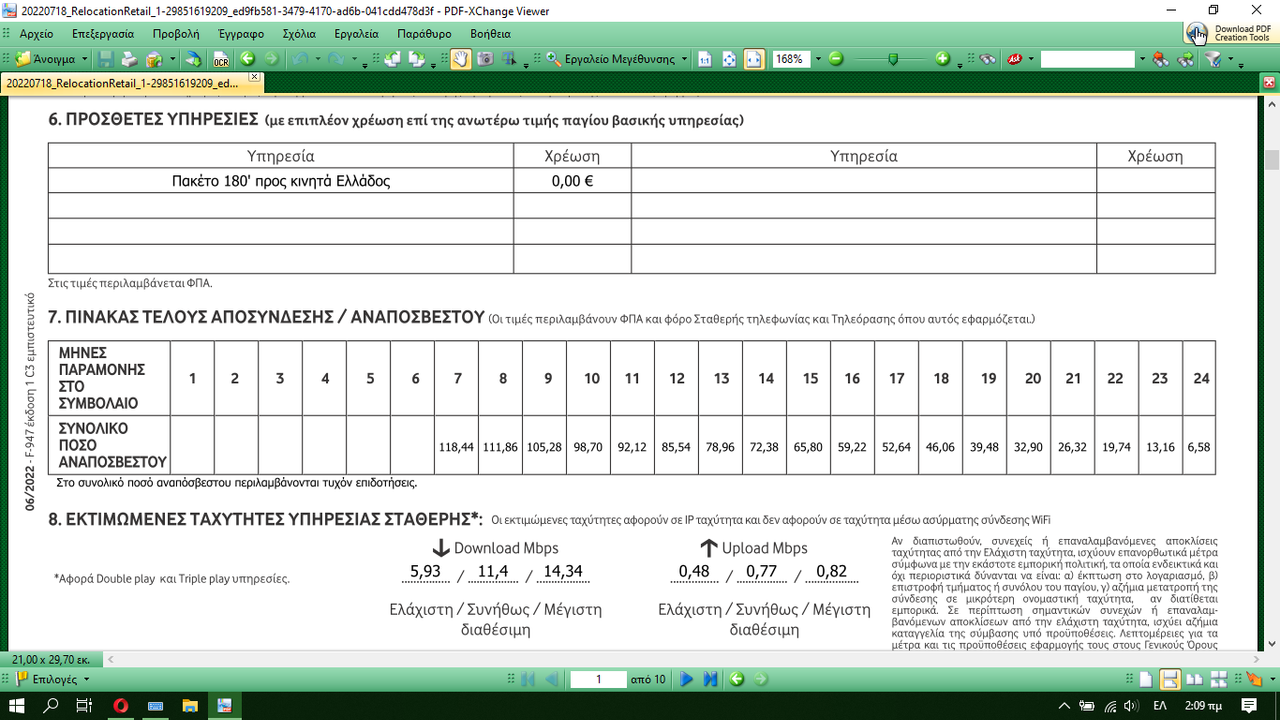Open the Εργαλείο Μεγέθυνσης dropdown
Viewport: 1280px width, 720px height.
[x=685, y=59]
